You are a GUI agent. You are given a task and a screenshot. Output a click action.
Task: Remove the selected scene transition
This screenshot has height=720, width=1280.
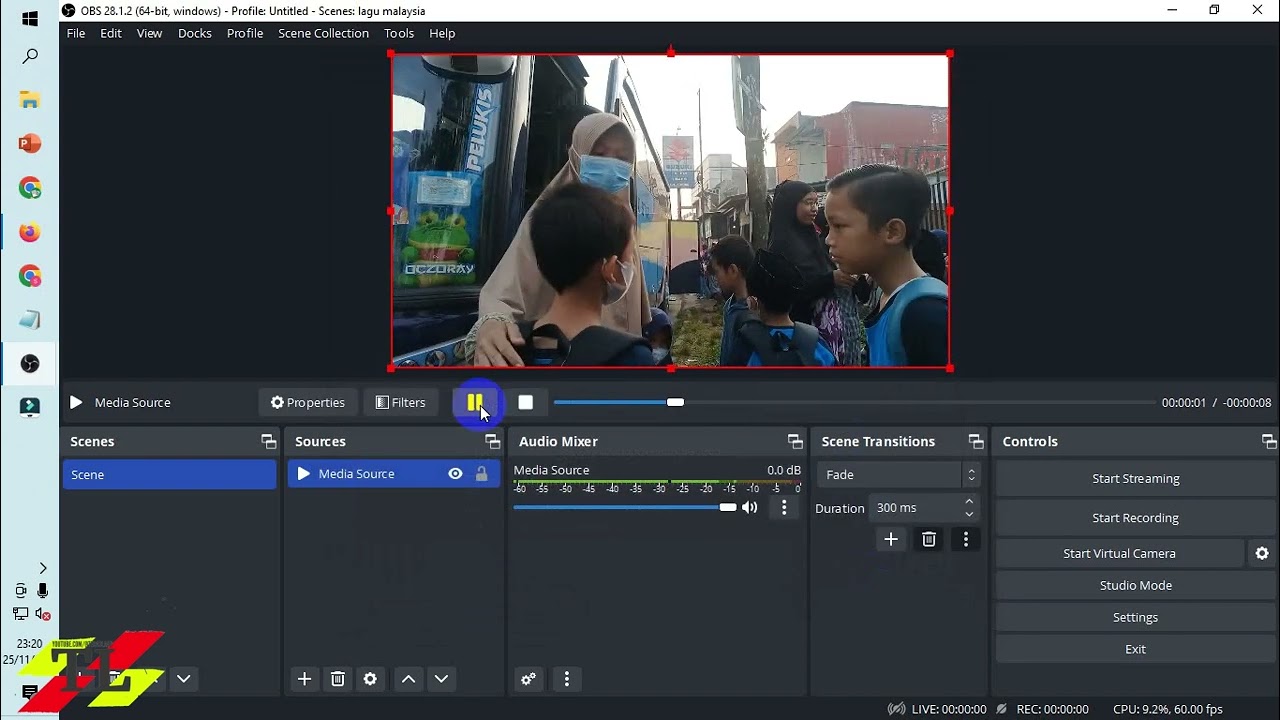click(929, 539)
